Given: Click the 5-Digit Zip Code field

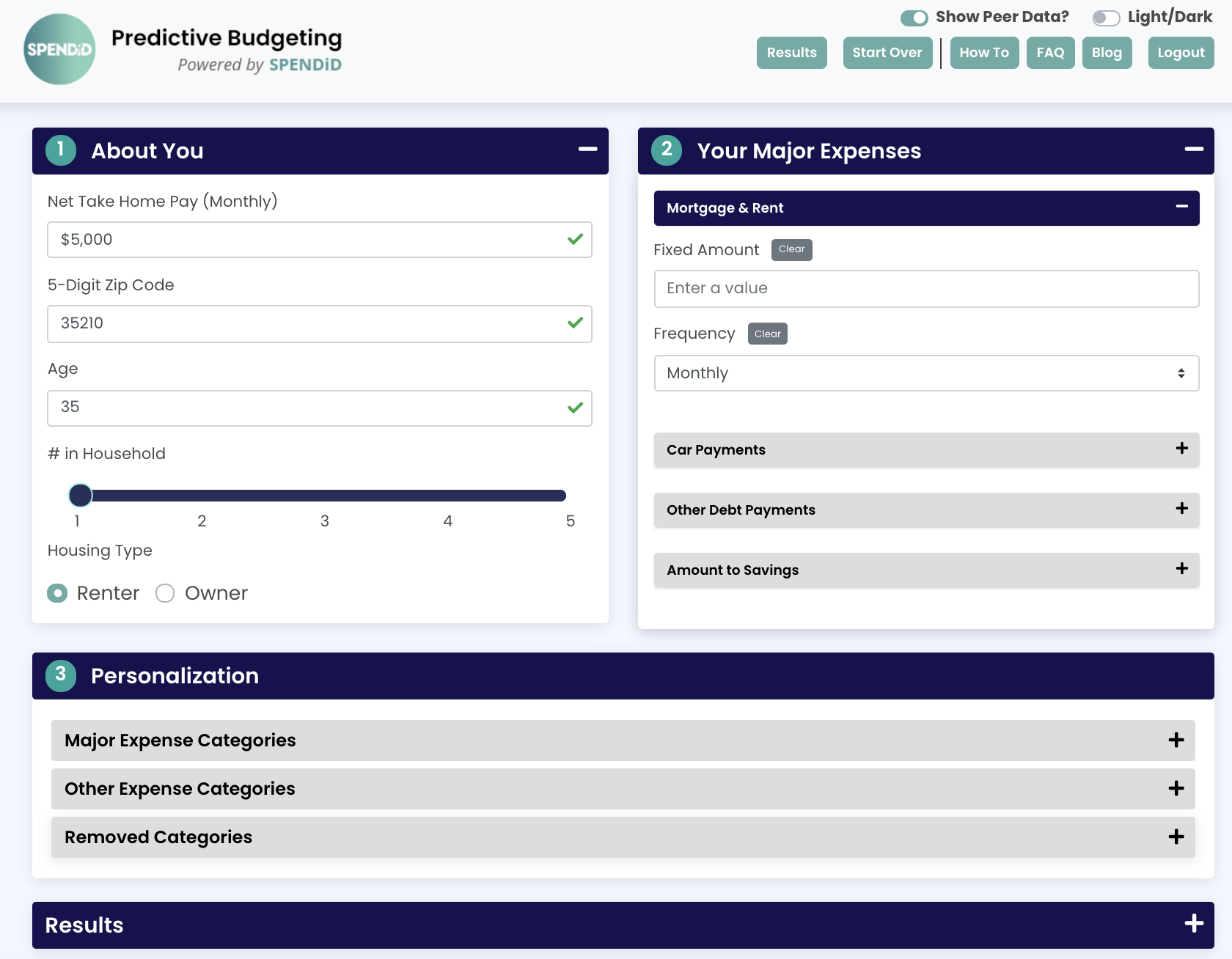Looking at the screenshot, I should coord(320,323).
